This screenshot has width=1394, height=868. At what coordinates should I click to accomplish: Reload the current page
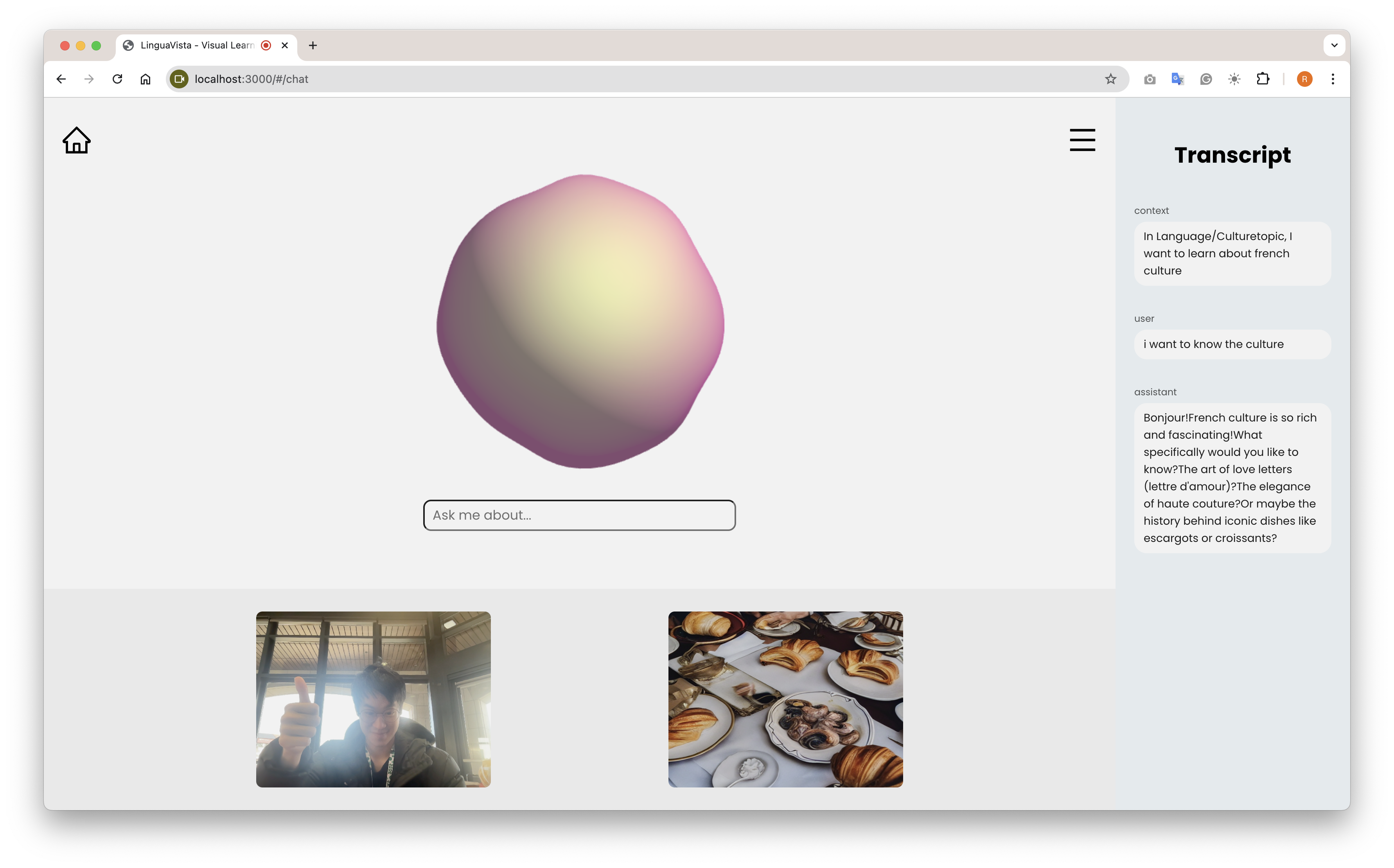[x=117, y=79]
